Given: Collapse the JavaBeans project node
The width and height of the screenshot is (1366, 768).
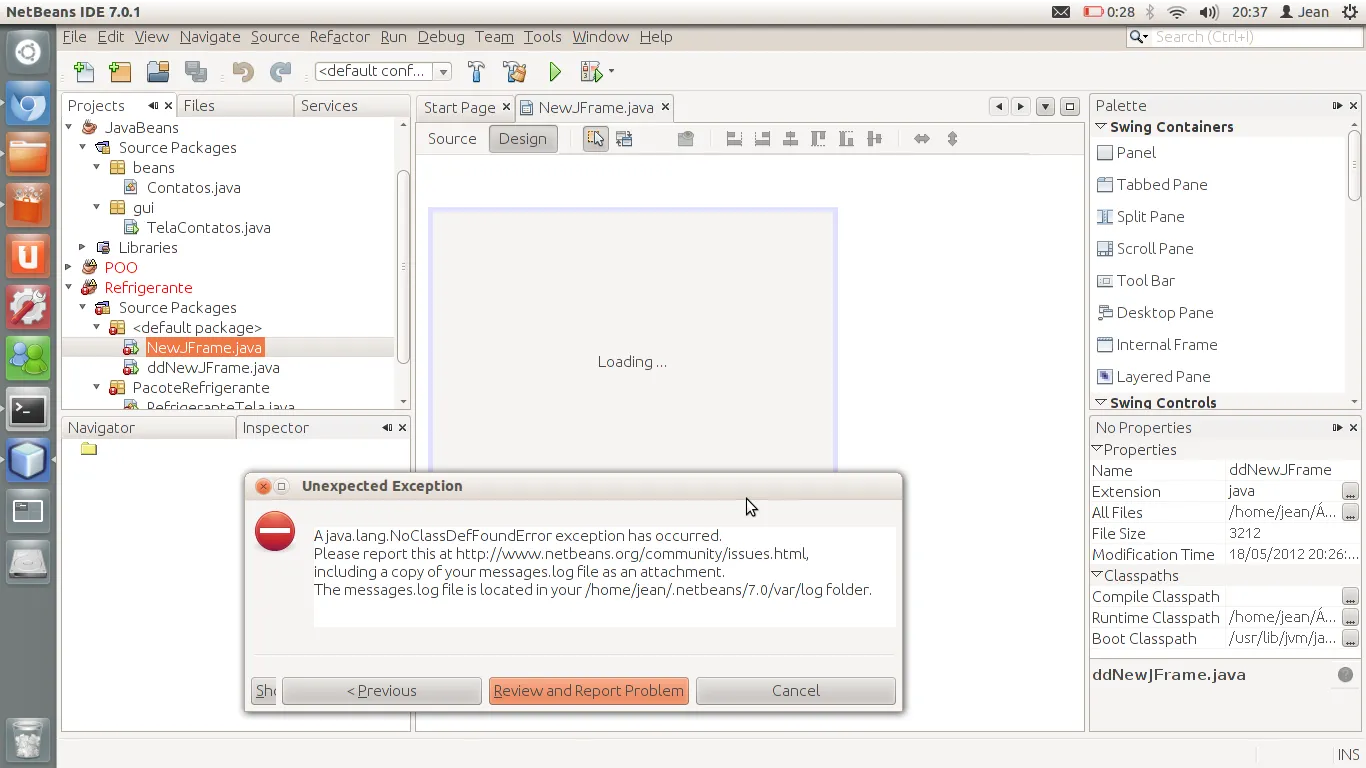Looking at the screenshot, I should 69,127.
